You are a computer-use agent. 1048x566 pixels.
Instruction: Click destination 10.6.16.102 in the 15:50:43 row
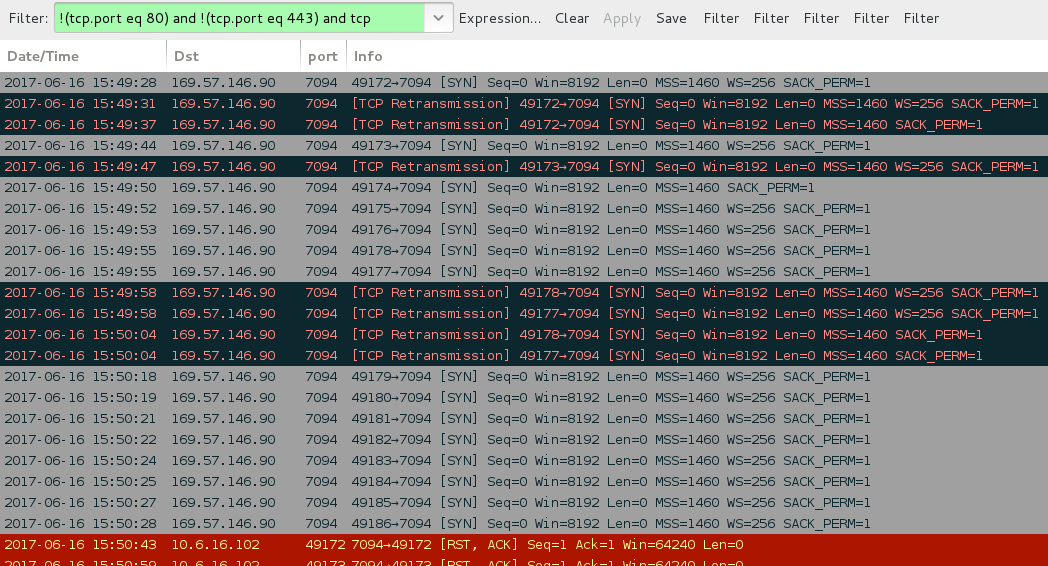(x=215, y=545)
